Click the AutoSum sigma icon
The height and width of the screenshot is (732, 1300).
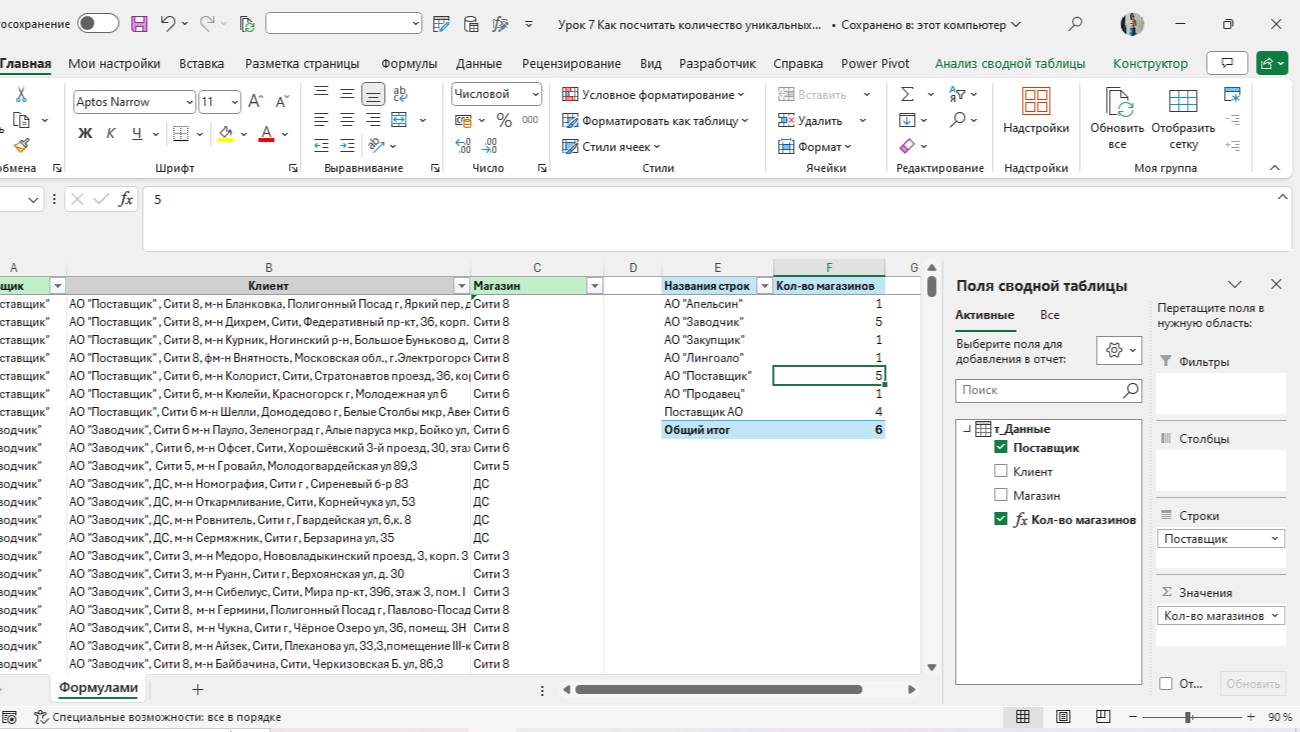tap(908, 94)
